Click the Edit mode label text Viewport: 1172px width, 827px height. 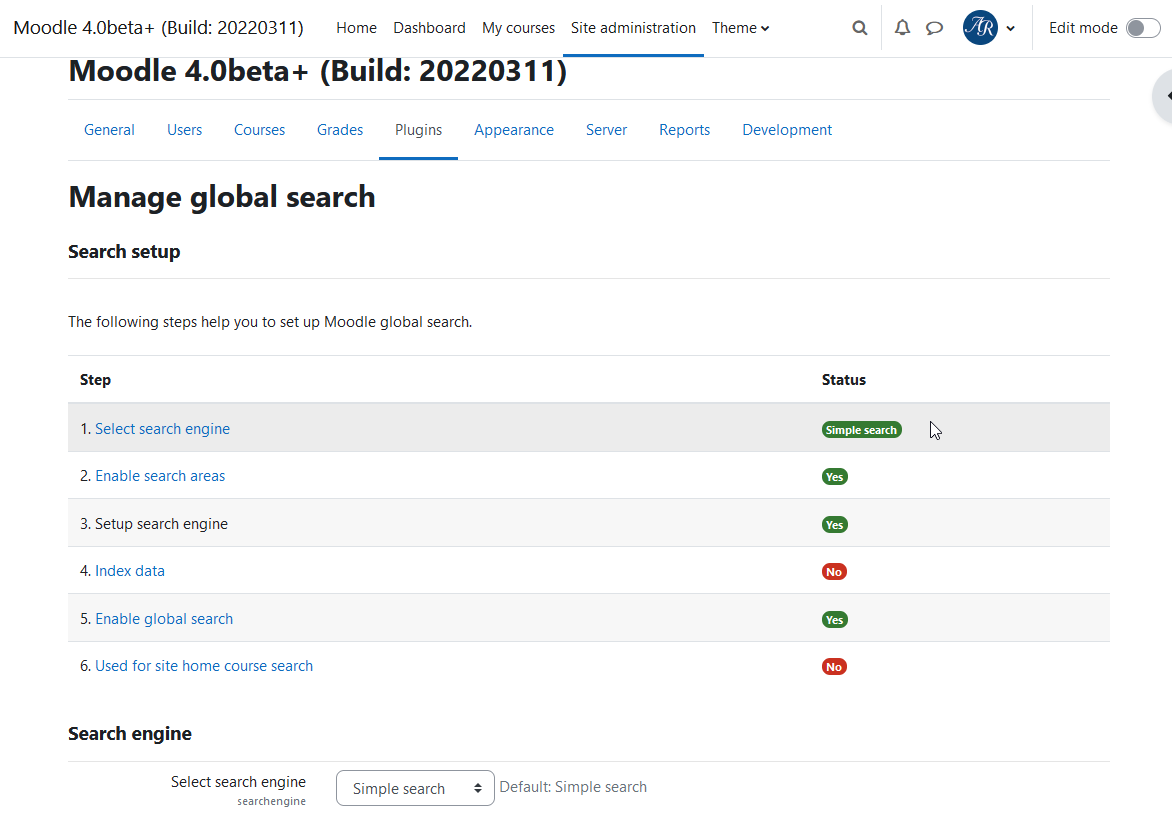tap(1083, 28)
